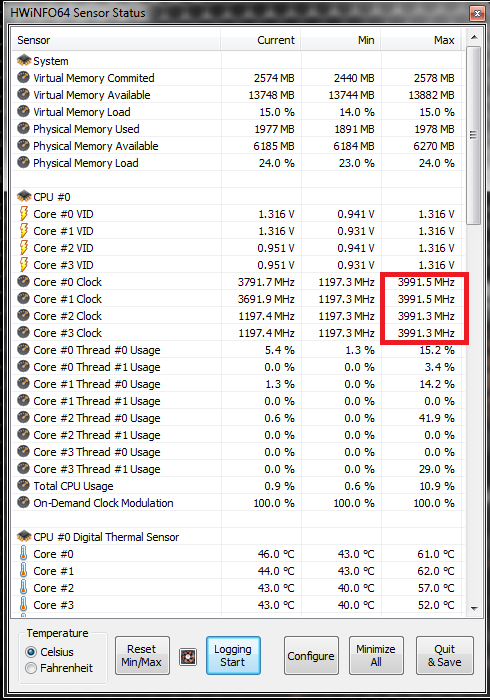The height and width of the screenshot is (700, 490).
Task: Click the Core #0 VID lightning bolt icon
Action: (24, 214)
